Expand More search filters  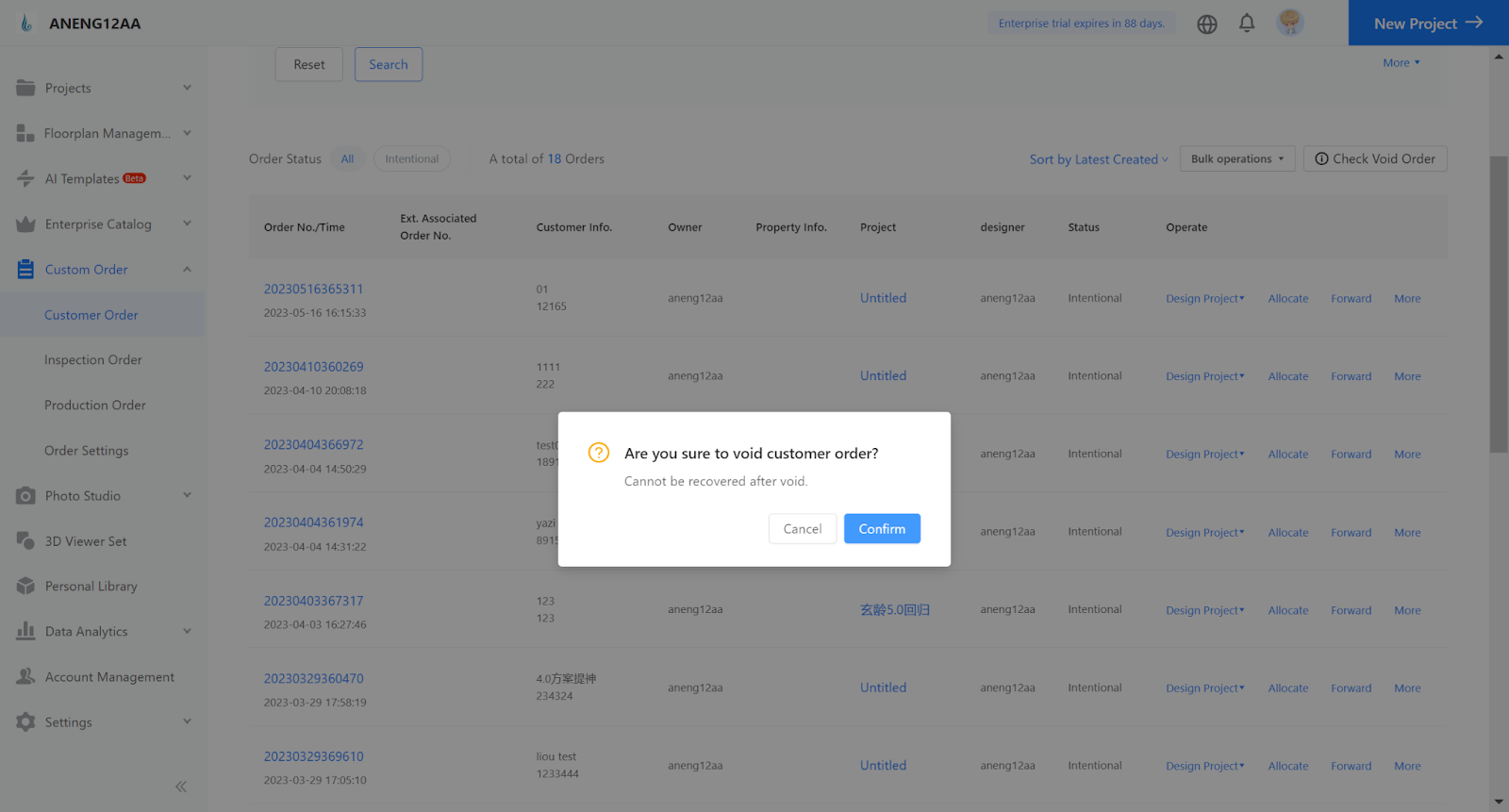pos(1401,63)
